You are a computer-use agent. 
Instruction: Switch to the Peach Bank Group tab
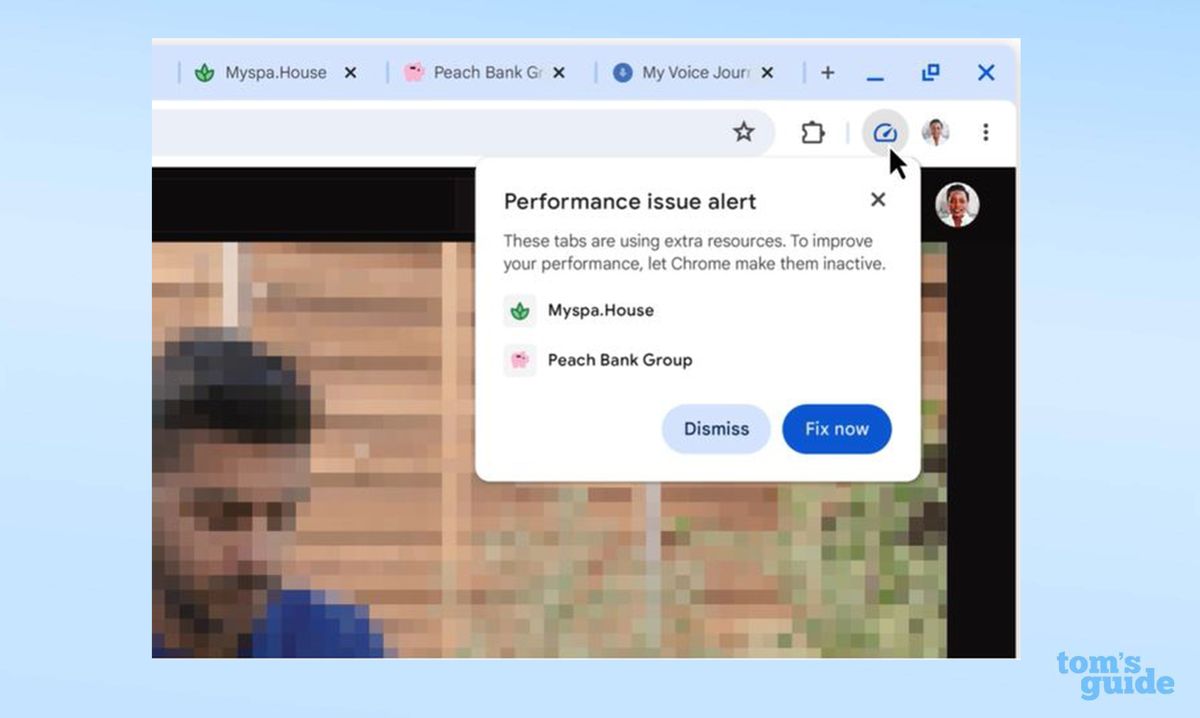483,72
